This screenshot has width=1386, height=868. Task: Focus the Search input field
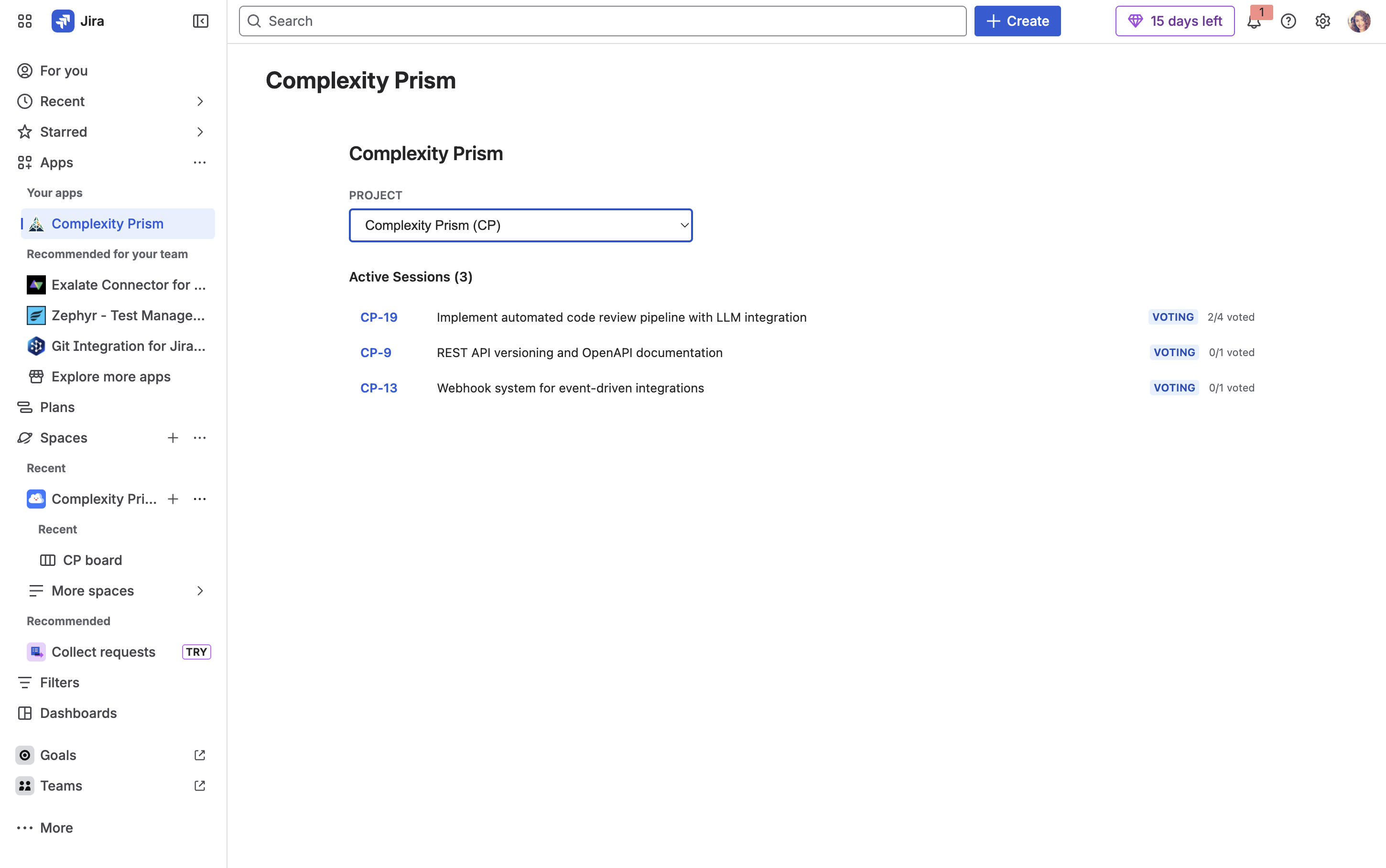[603, 21]
